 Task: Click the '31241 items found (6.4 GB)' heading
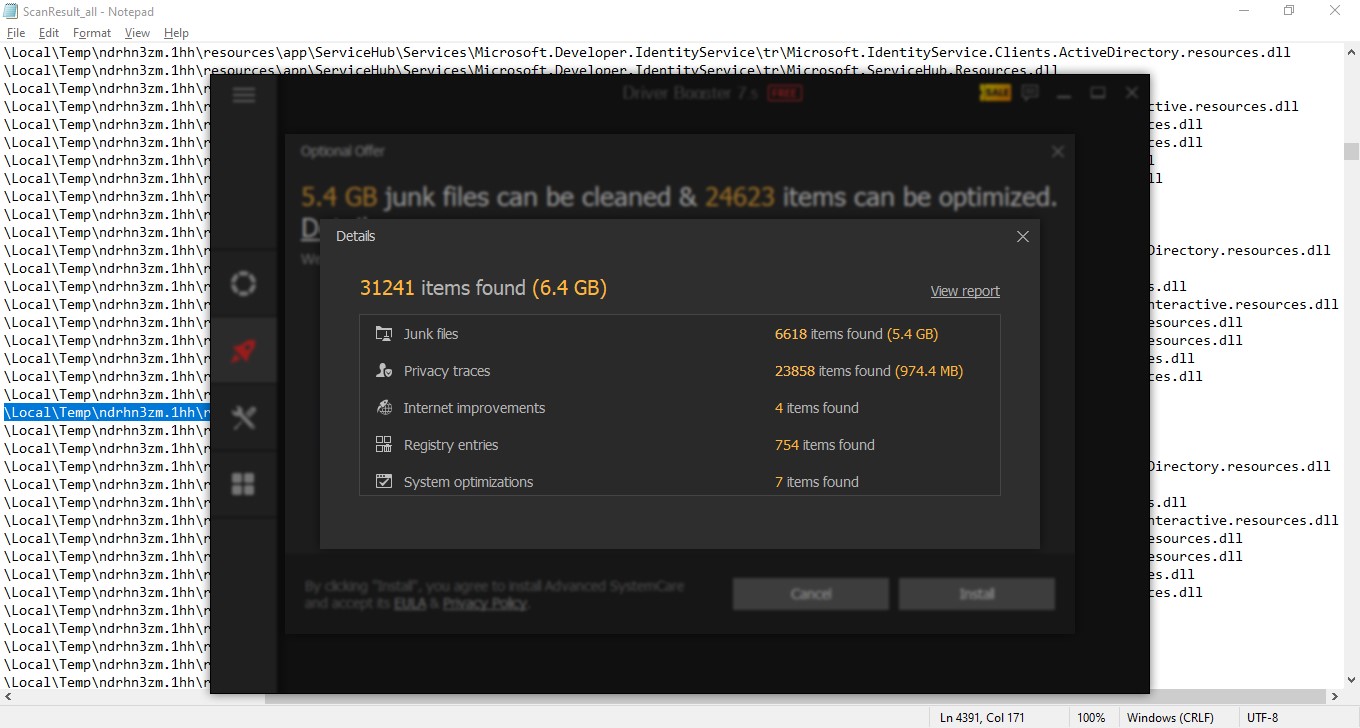483,288
